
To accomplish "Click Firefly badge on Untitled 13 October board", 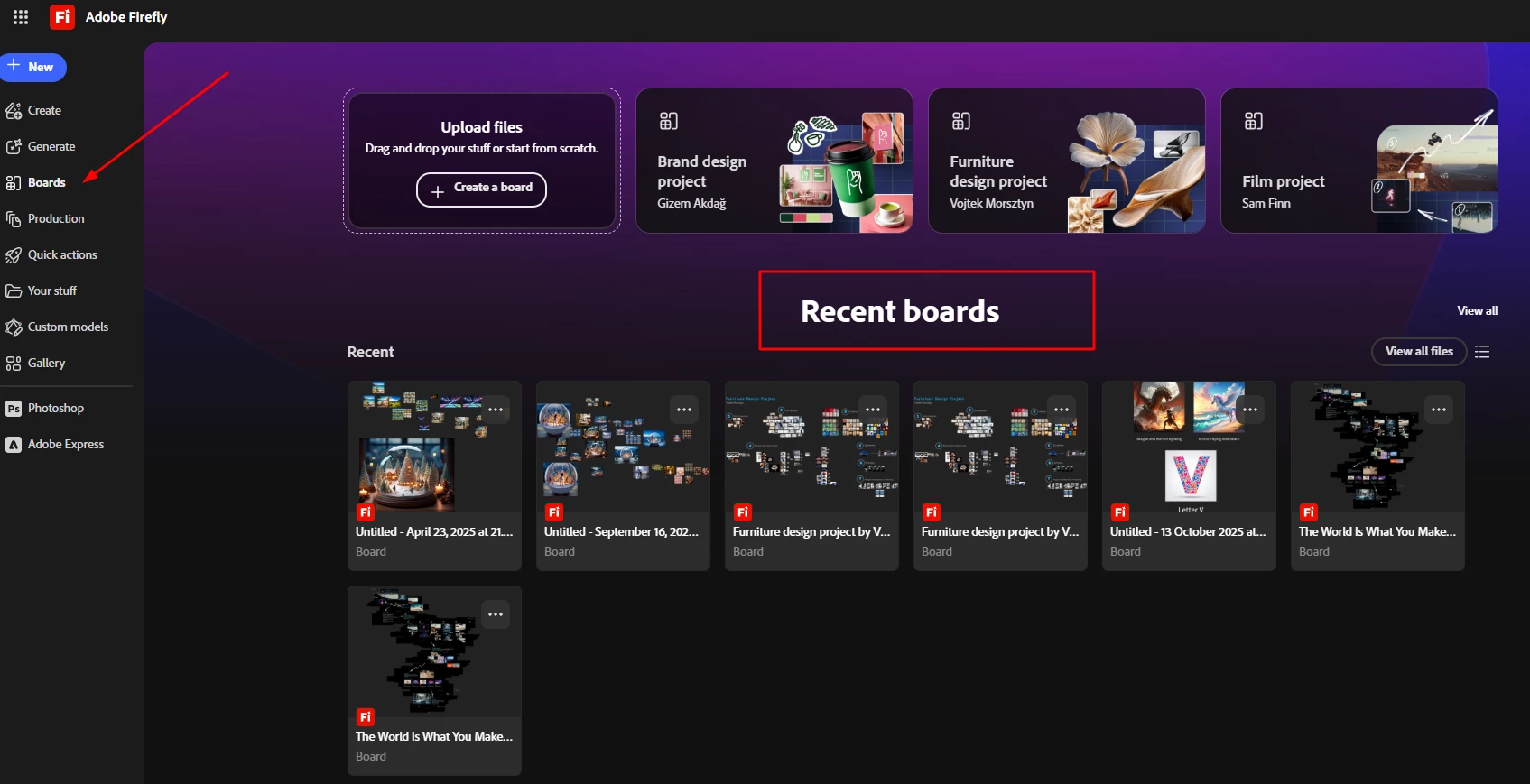I will click(x=1120, y=512).
